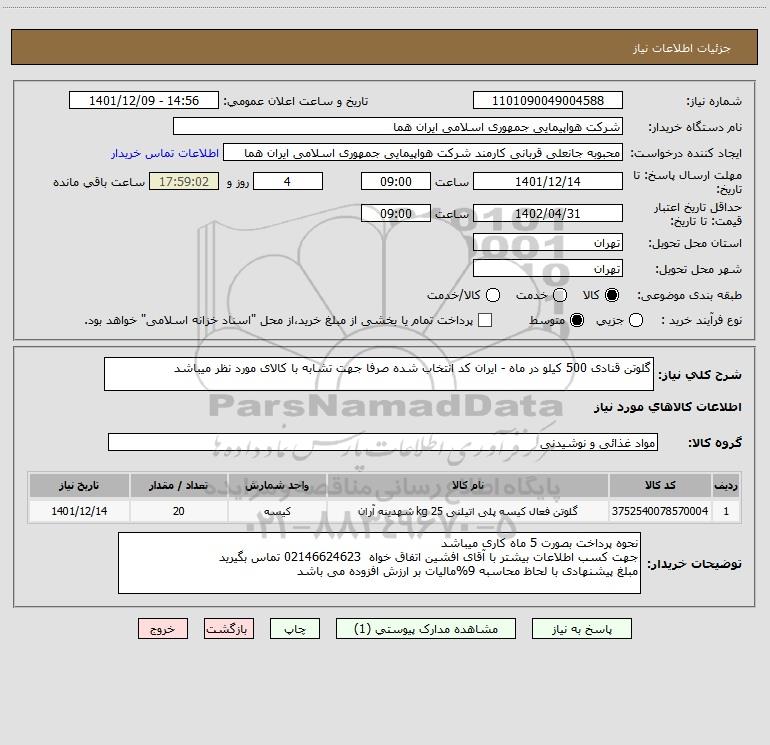Toggle the اسناد خزانه اسلامی payment checkbox
Viewport: 770px width, 745px height.
485,320
